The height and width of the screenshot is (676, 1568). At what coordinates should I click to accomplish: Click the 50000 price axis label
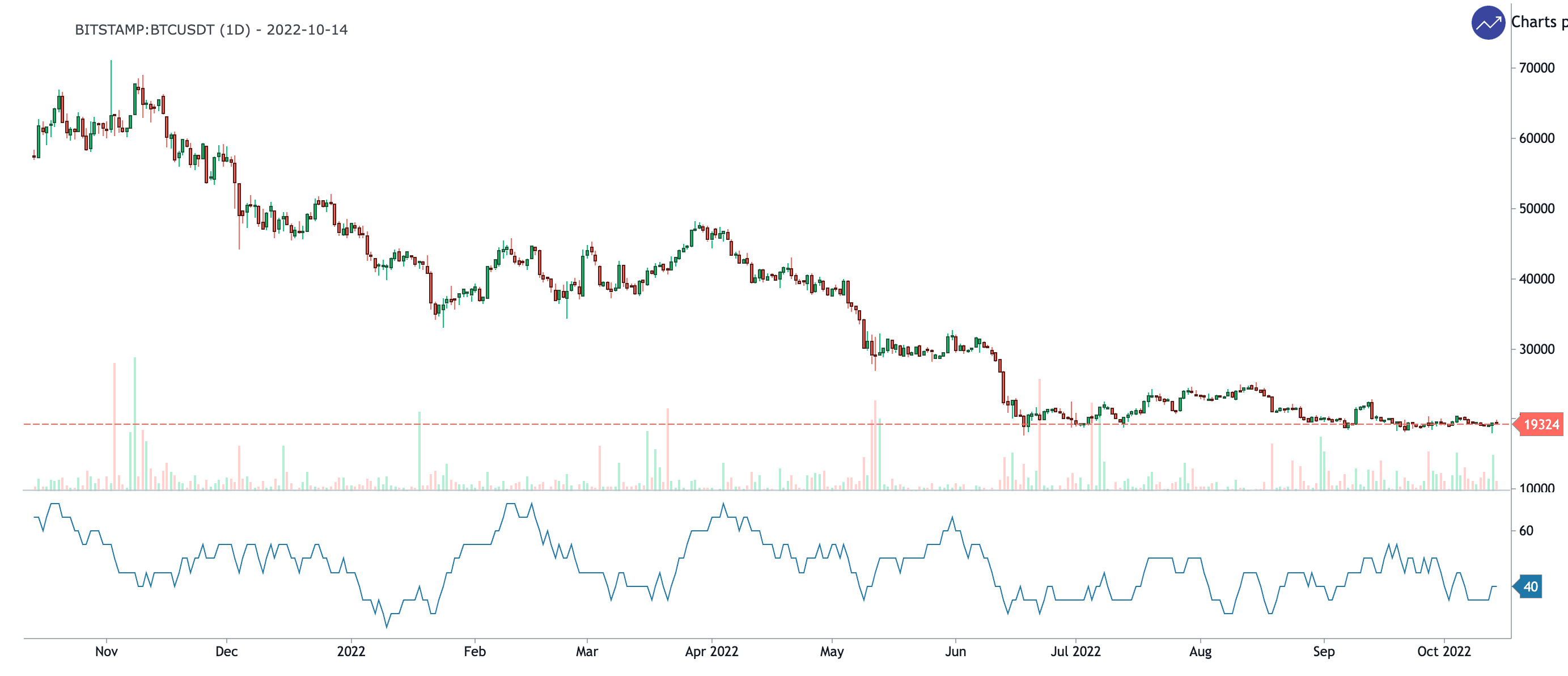point(1536,208)
